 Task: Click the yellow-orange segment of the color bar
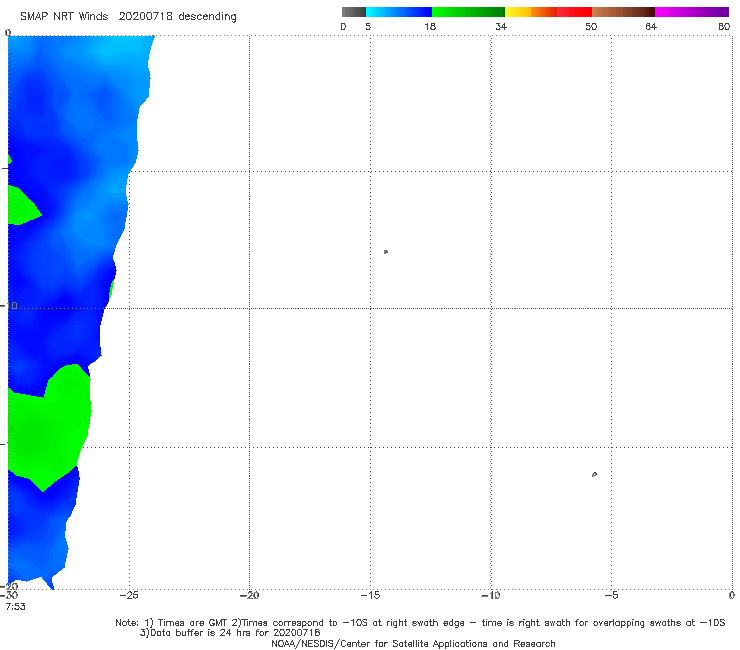pos(531,12)
